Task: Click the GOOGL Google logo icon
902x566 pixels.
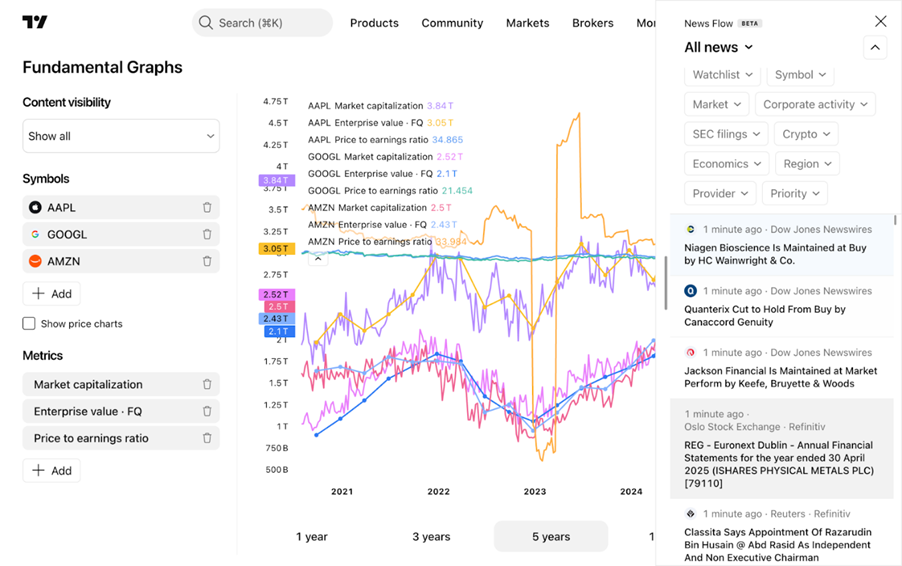Action: 35,234
